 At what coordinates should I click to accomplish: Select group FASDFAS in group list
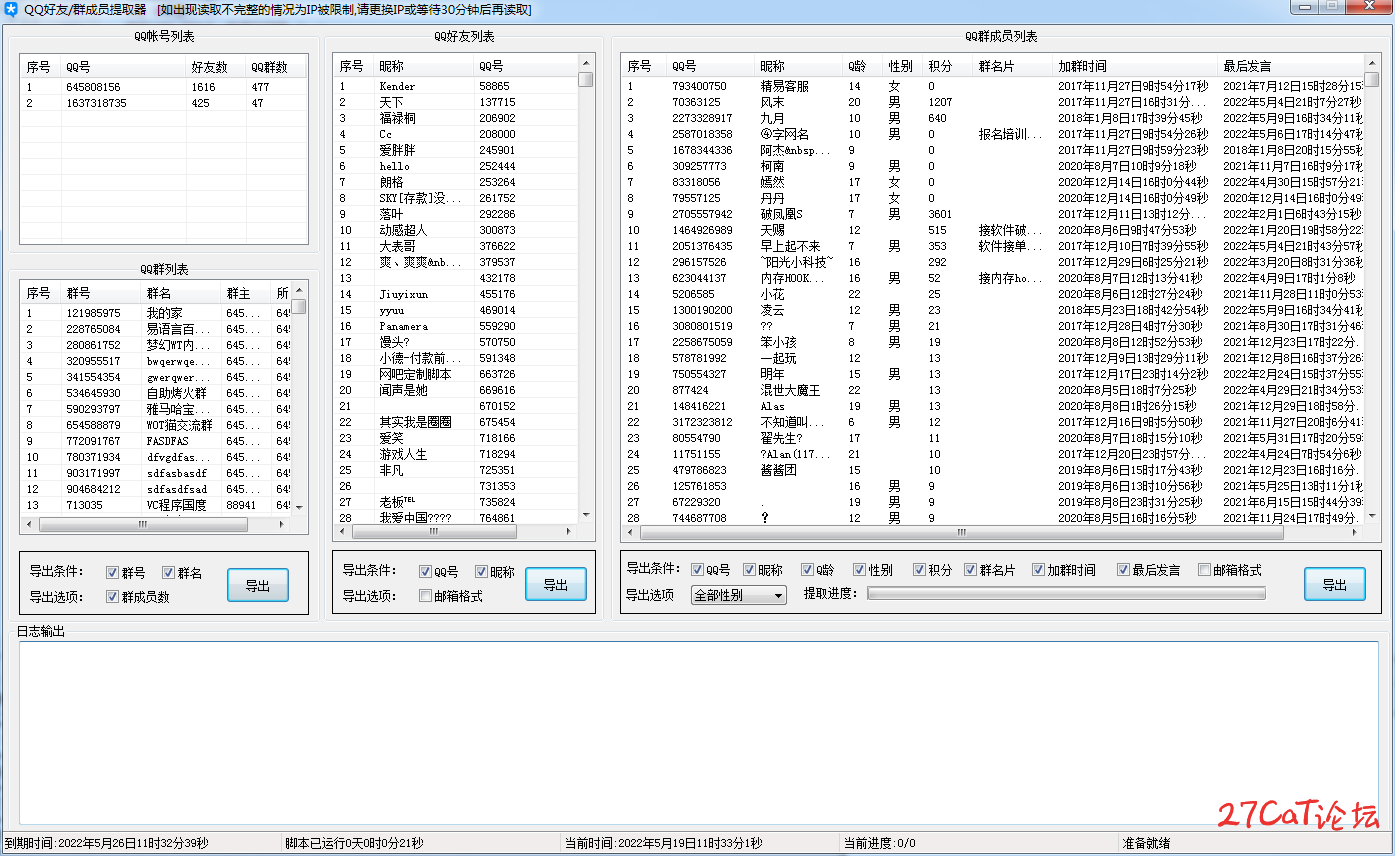(x=156, y=441)
